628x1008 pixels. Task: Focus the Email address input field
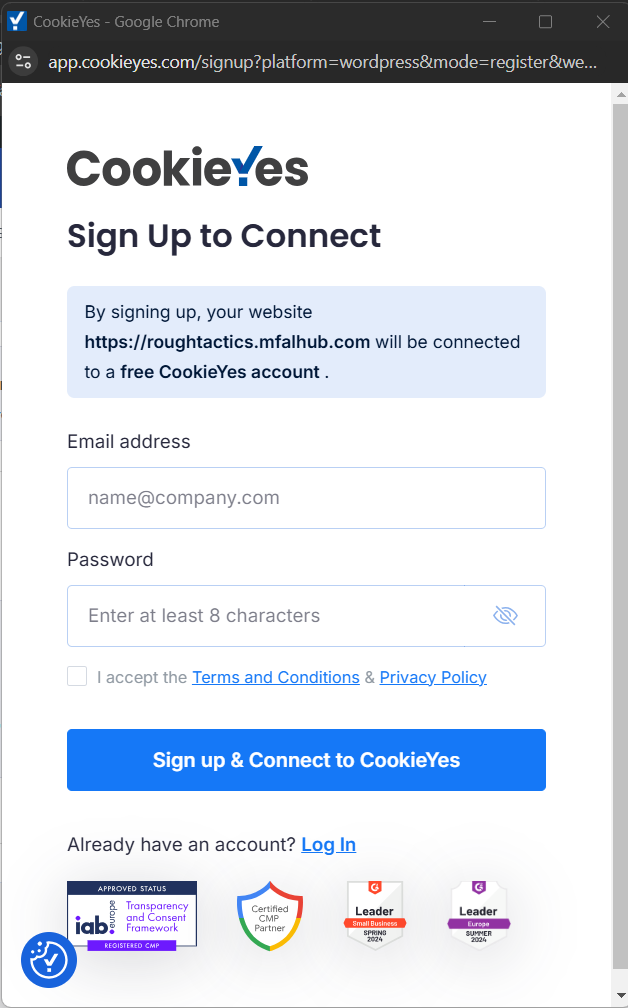(307, 498)
